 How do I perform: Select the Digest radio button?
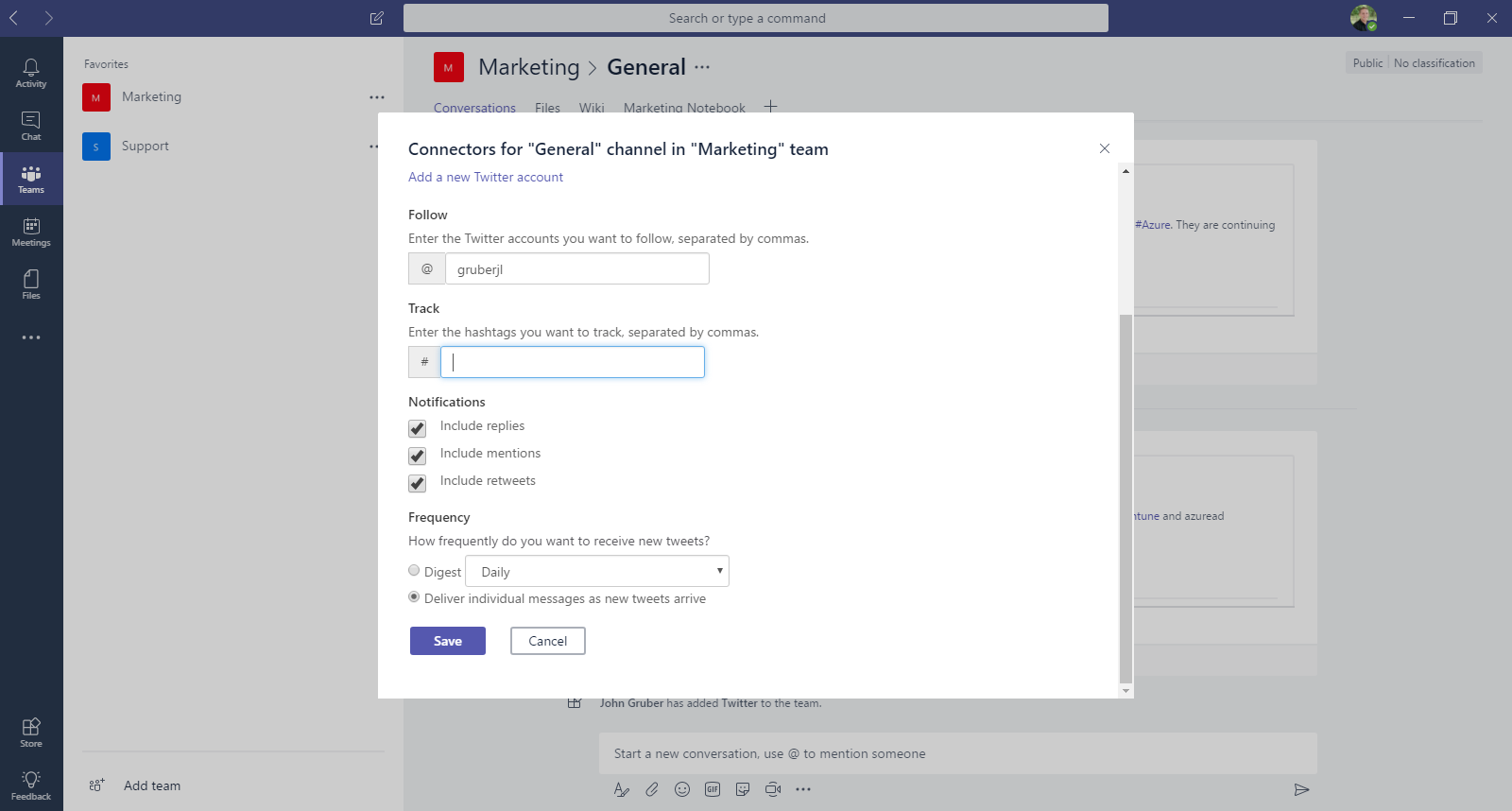pyautogui.click(x=414, y=570)
